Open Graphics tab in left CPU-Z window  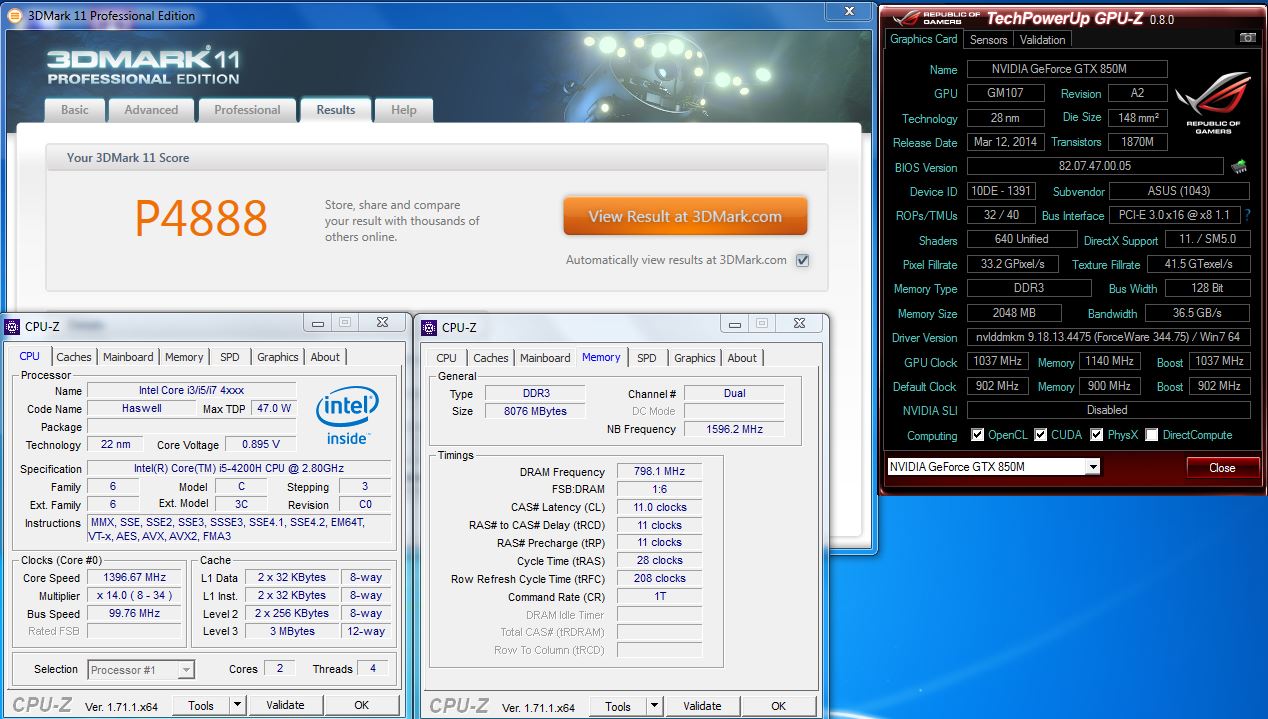pyautogui.click(x=278, y=357)
